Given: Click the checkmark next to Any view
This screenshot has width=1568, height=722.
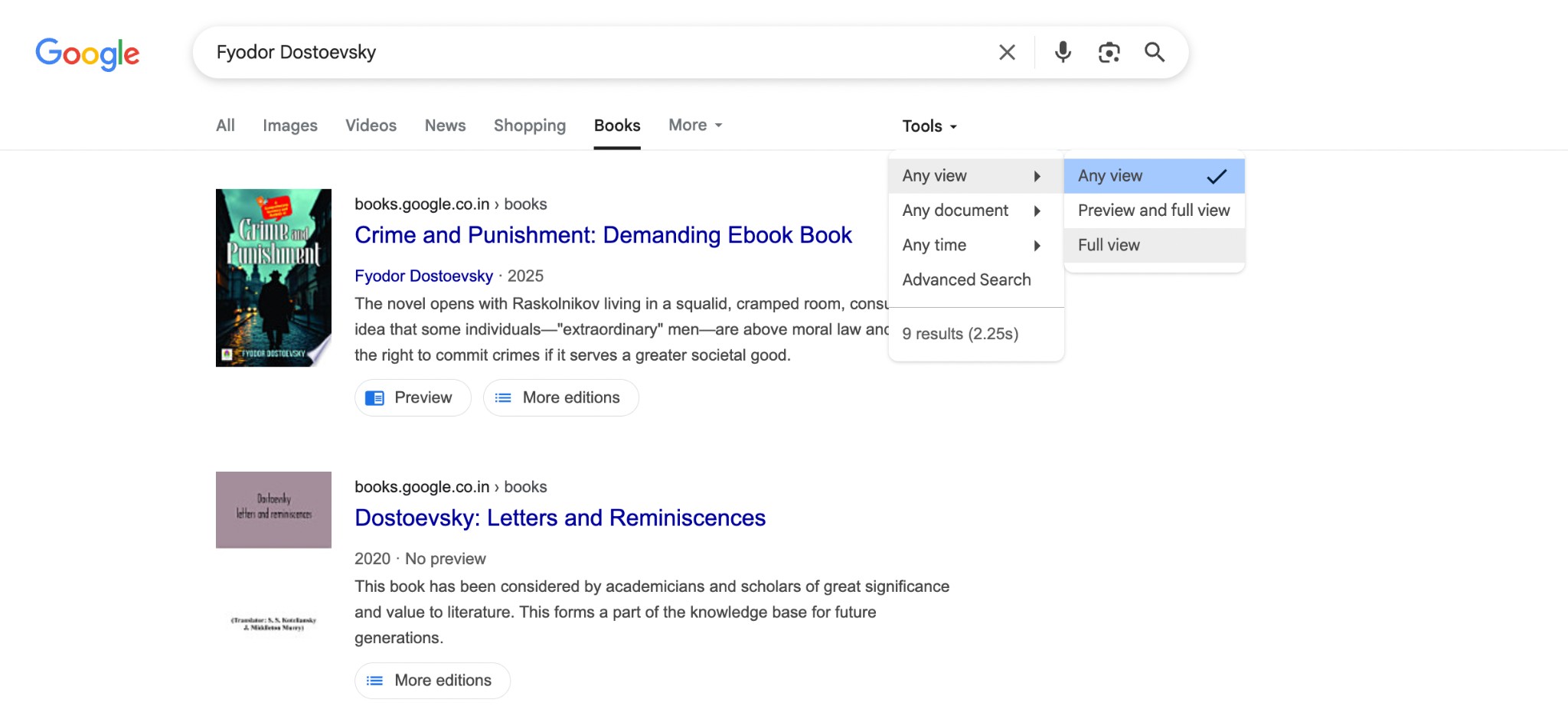Looking at the screenshot, I should coord(1217,176).
